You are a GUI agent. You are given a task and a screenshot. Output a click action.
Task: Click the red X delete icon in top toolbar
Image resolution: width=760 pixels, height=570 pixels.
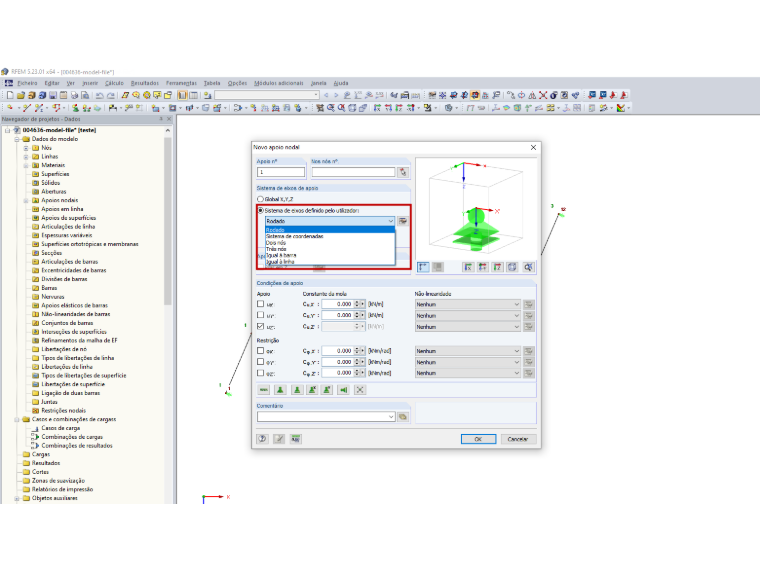point(543,95)
